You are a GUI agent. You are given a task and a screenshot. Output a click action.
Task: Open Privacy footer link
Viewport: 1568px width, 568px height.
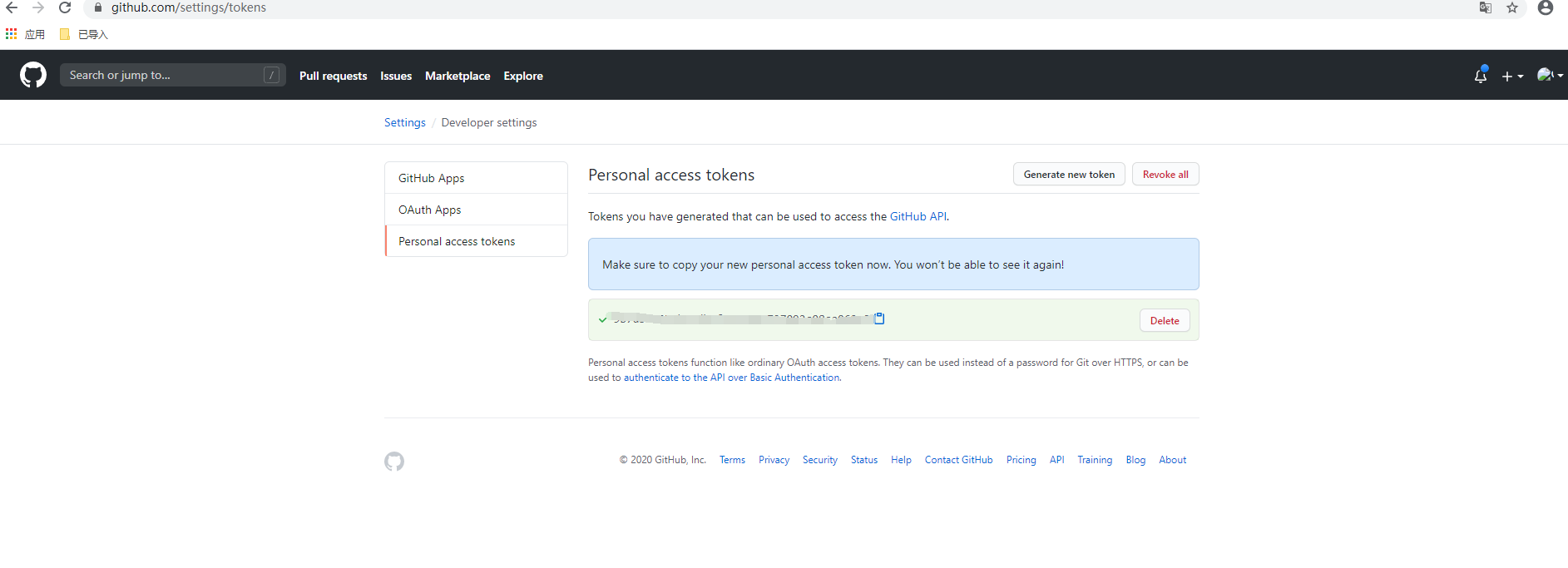[x=774, y=460]
